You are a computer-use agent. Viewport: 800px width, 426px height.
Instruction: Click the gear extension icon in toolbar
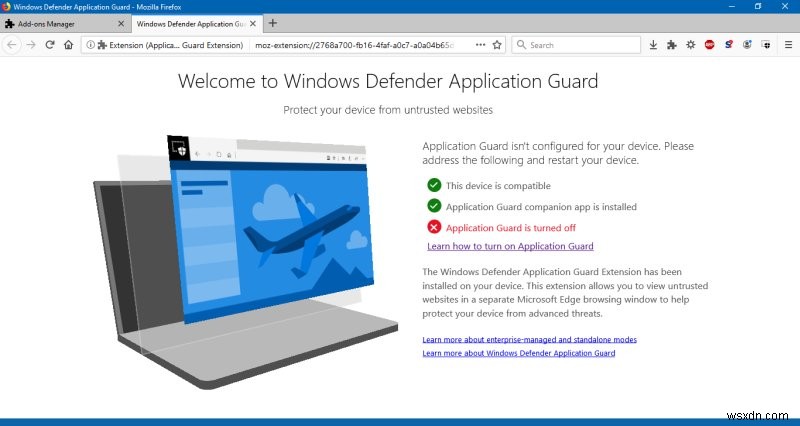click(690, 45)
